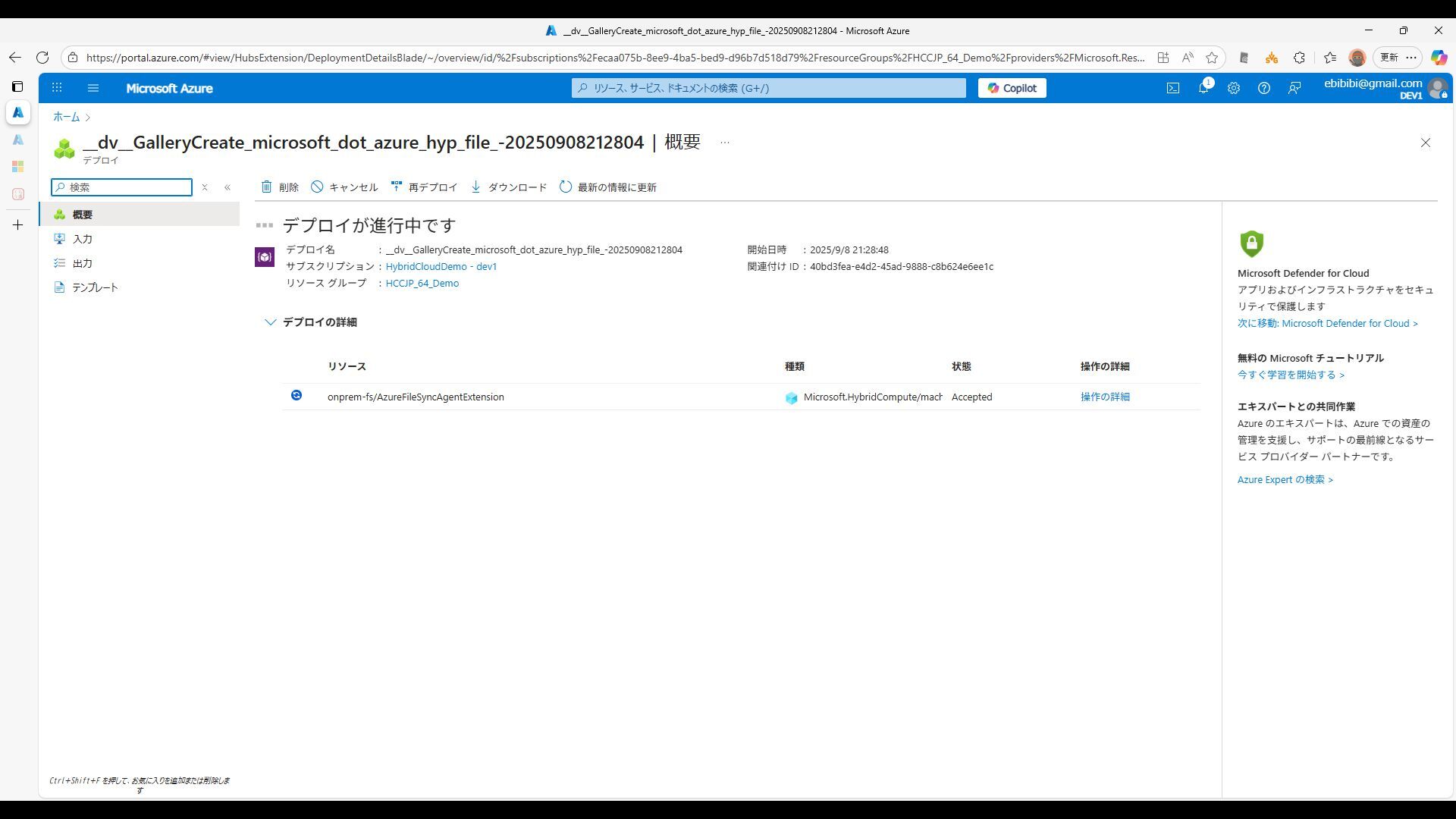Viewport: 1456px width, 819px height.
Task: Click the 再デプロイ toolbar button
Action: coord(425,187)
